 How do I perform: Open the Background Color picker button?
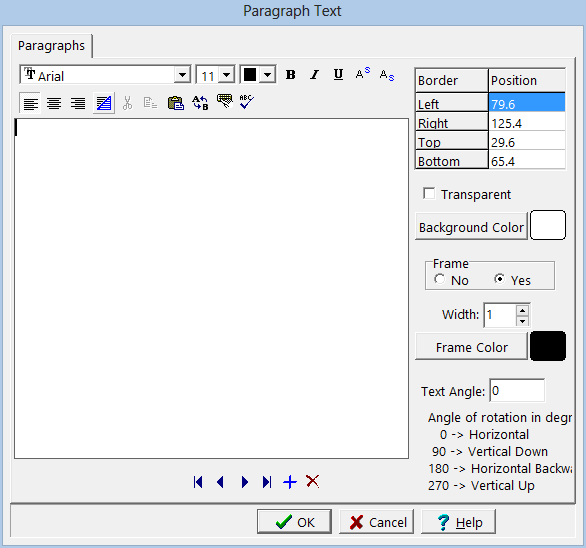coord(471,227)
